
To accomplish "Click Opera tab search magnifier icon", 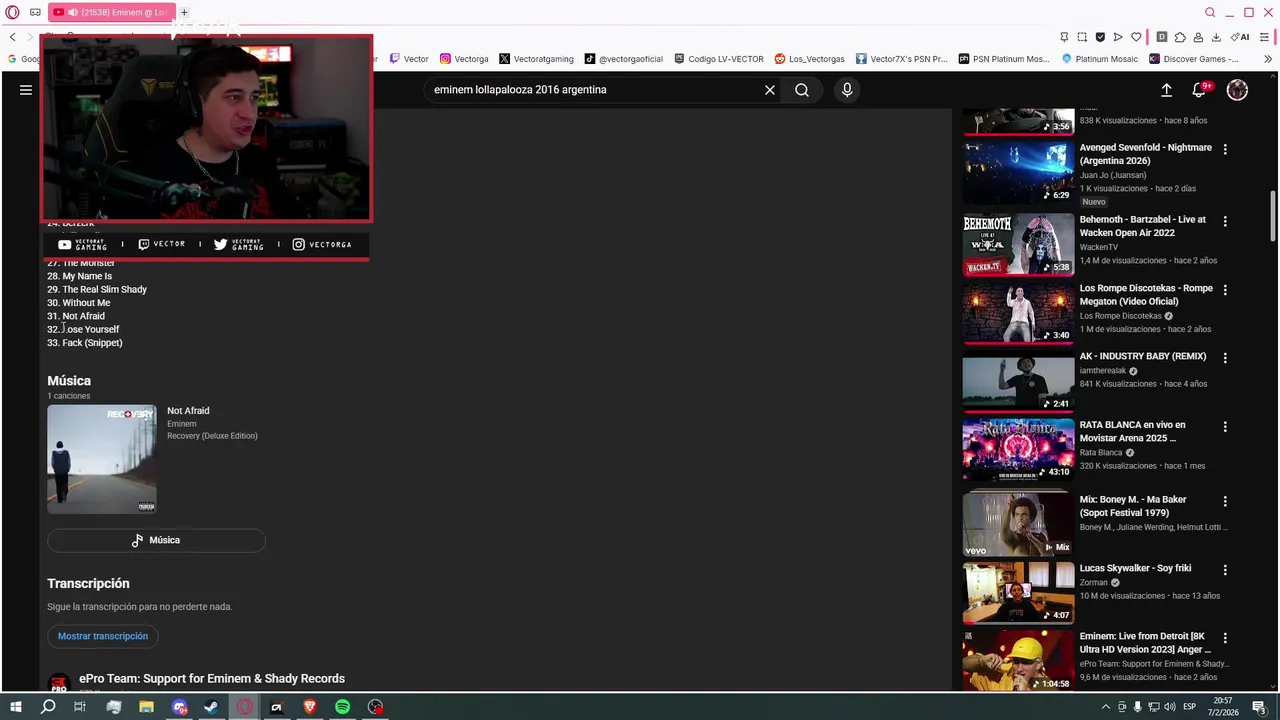I will coord(1210,12).
